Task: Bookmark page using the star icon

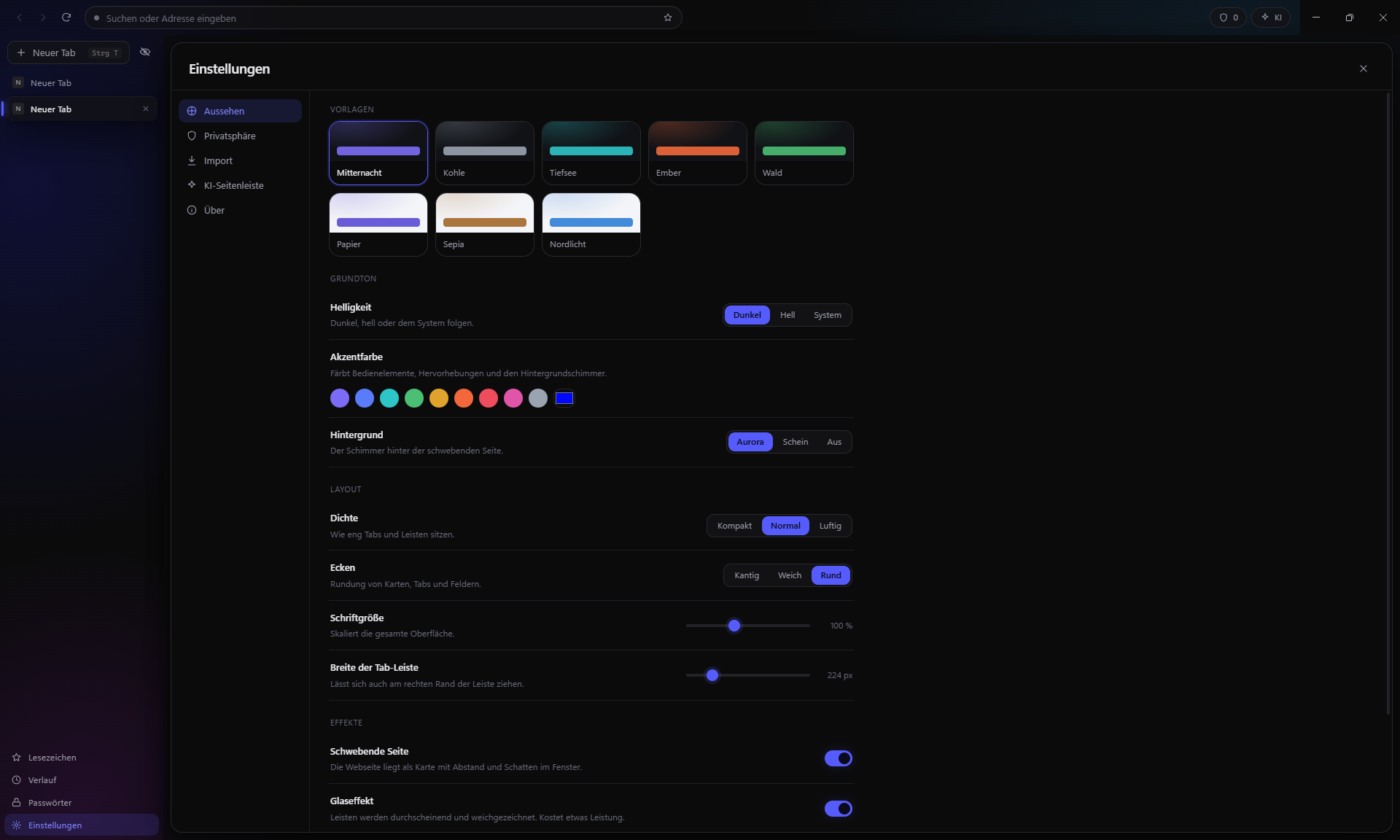Action: tap(668, 17)
